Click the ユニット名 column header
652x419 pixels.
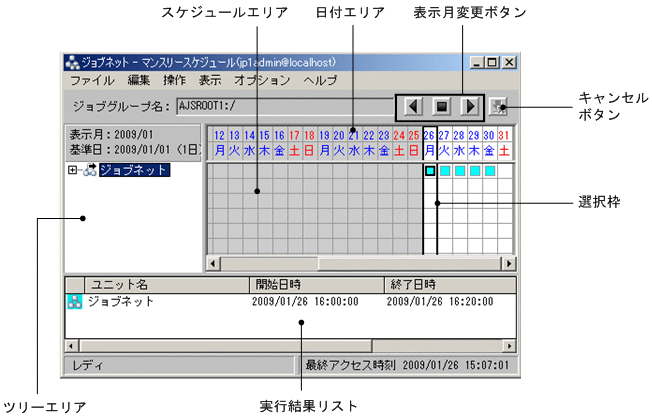coord(167,285)
